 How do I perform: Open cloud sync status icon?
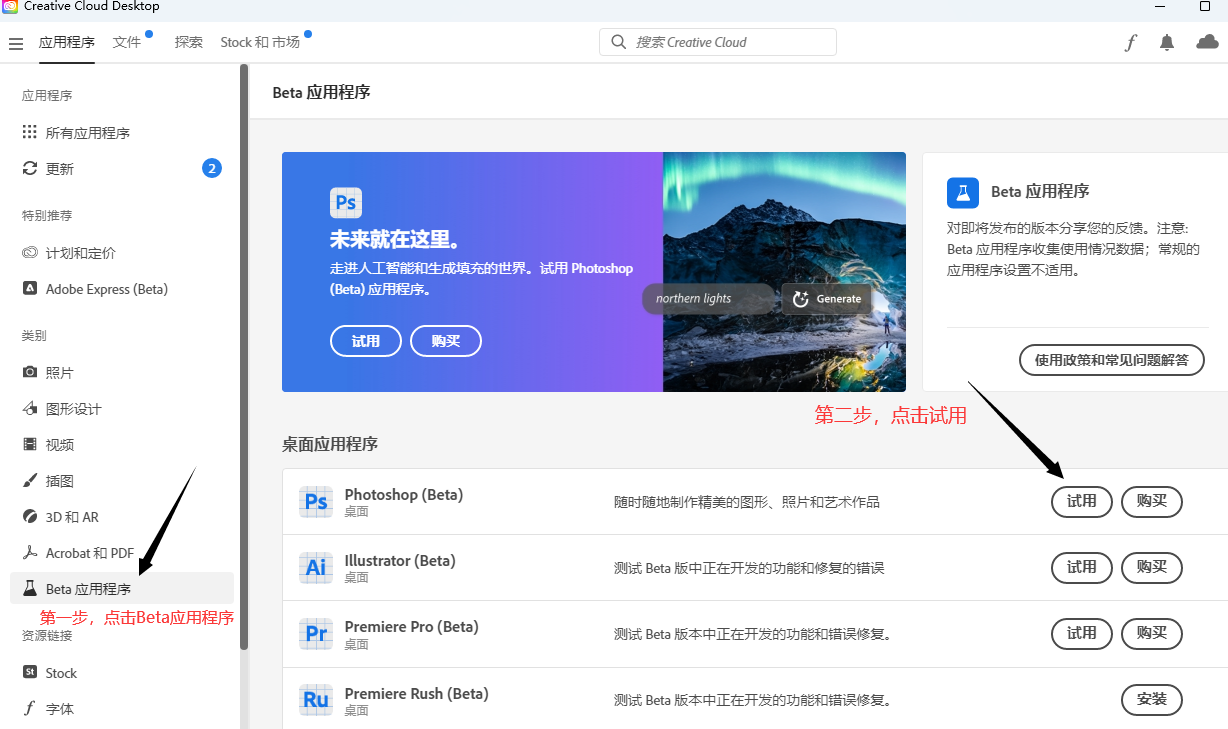pyautogui.click(x=1207, y=42)
